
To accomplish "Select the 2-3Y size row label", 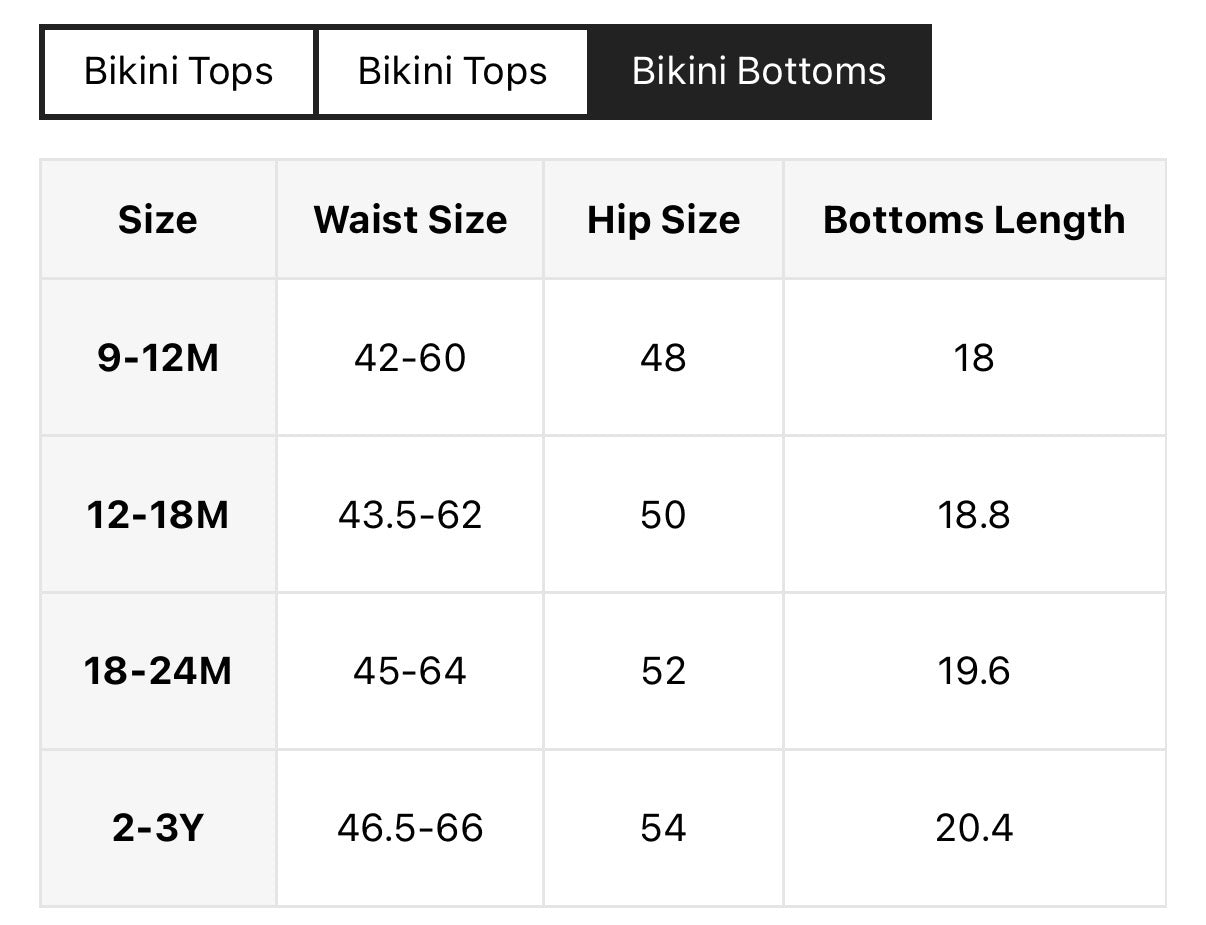I will point(158,828).
